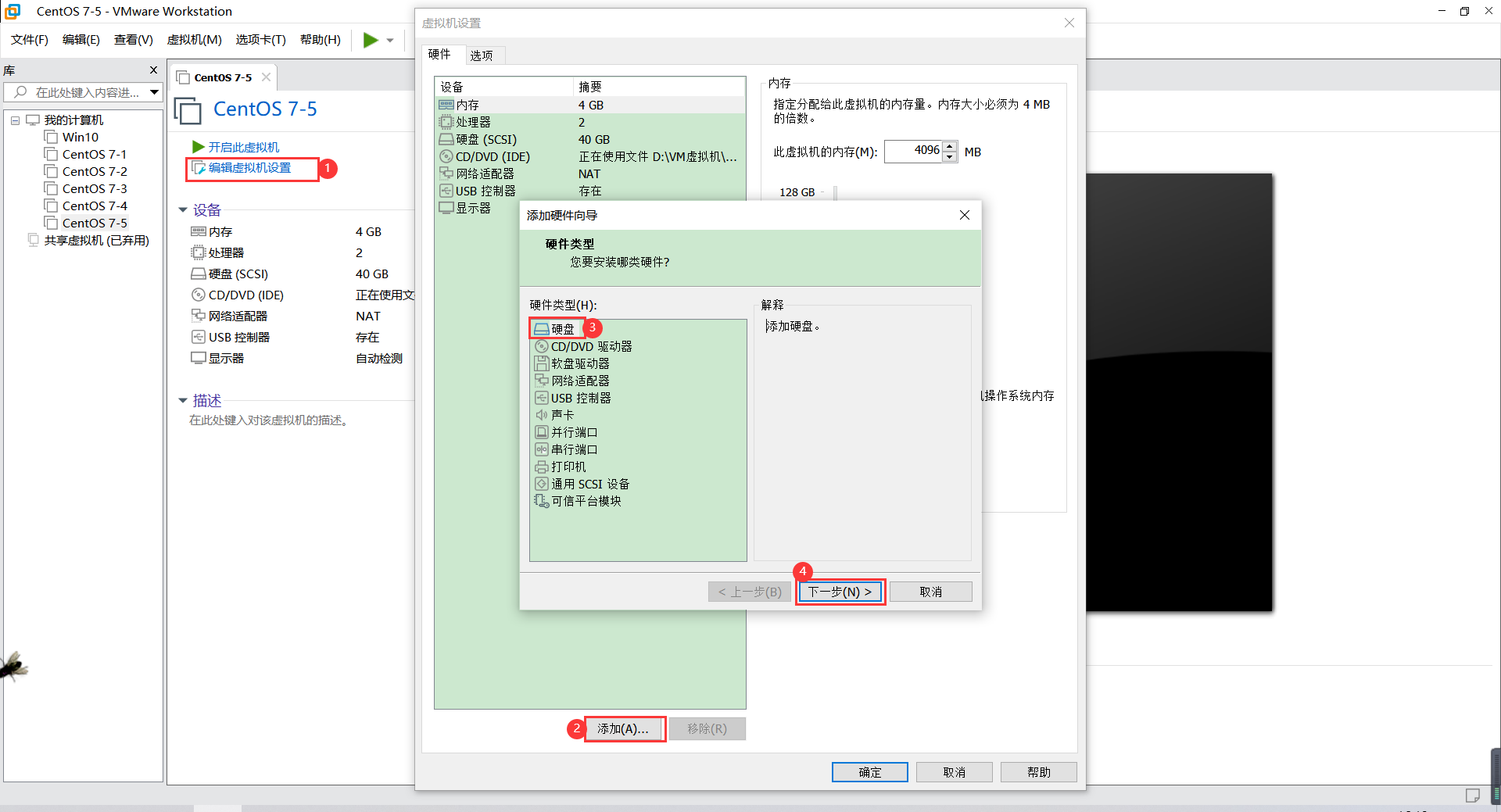Screen dimensions: 1501x812
Task: Click 取消 at the bottom of VM settings
Action: click(955, 772)
